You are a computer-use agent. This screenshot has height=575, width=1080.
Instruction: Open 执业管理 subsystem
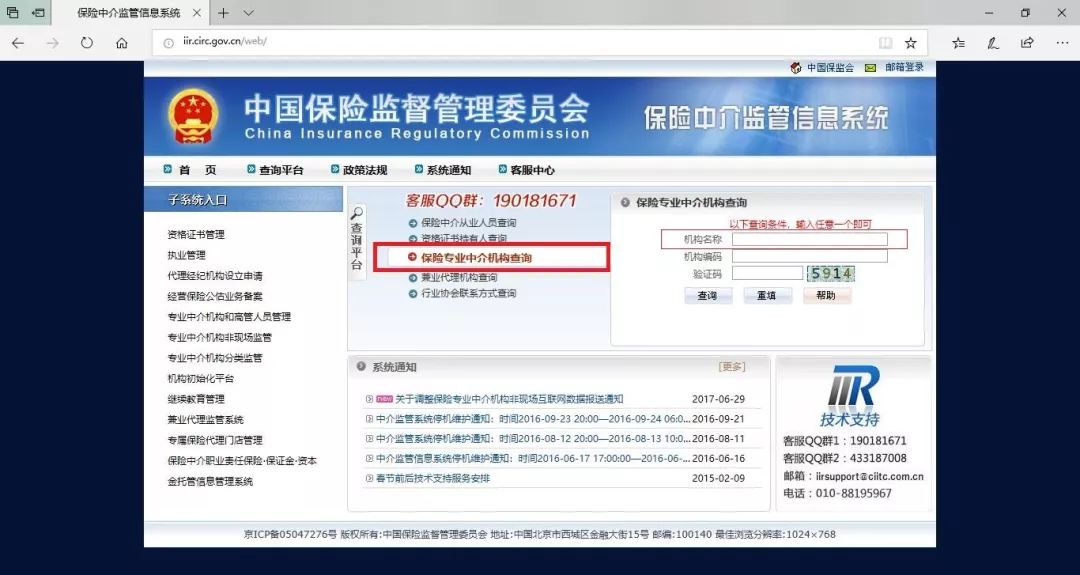[x=186, y=255]
